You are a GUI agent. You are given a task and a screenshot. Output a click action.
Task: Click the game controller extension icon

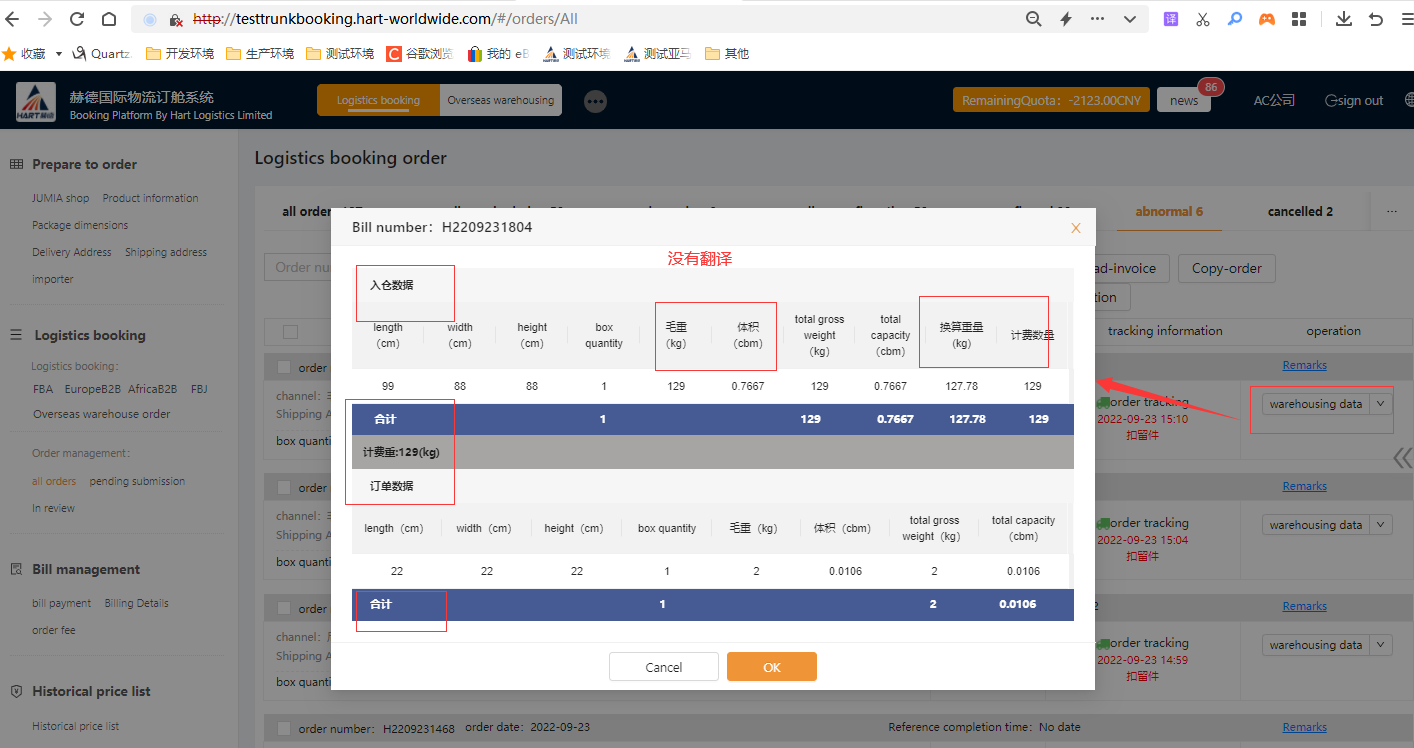(x=1267, y=19)
